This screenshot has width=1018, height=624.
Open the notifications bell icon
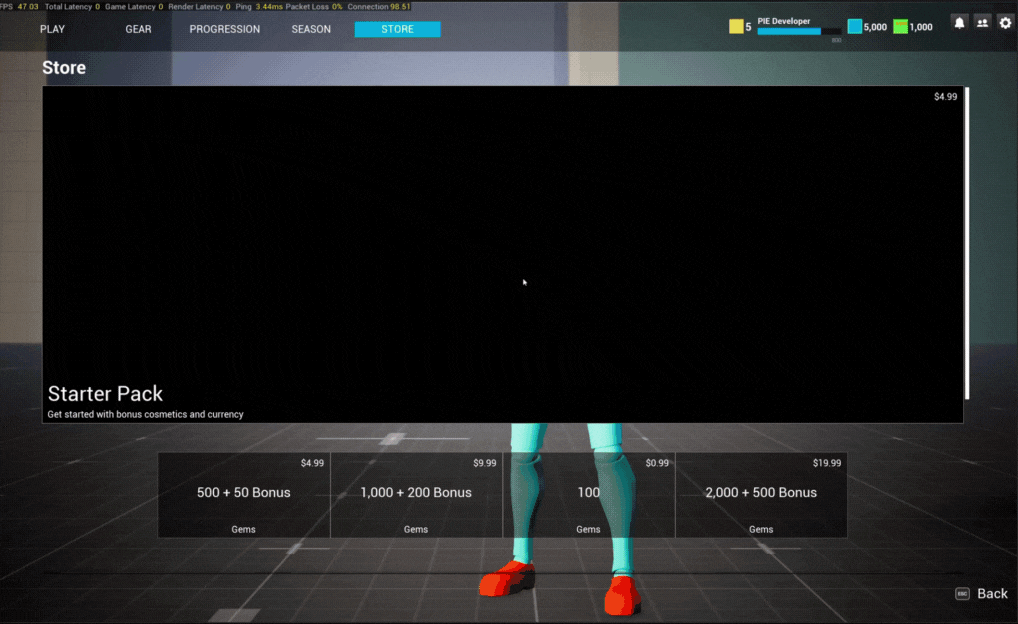(959, 22)
